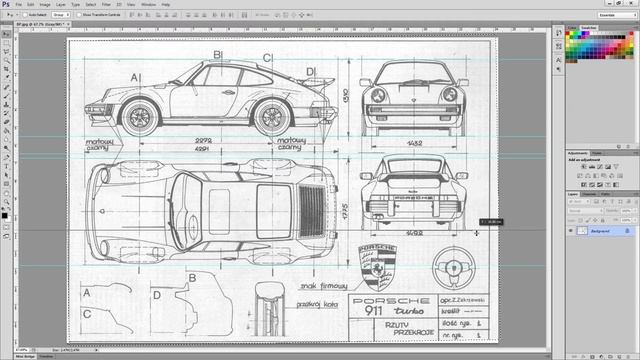Open the Timeline tab
Image resolution: width=640 pixels, height=360 pixels.
tap(46, 356)
